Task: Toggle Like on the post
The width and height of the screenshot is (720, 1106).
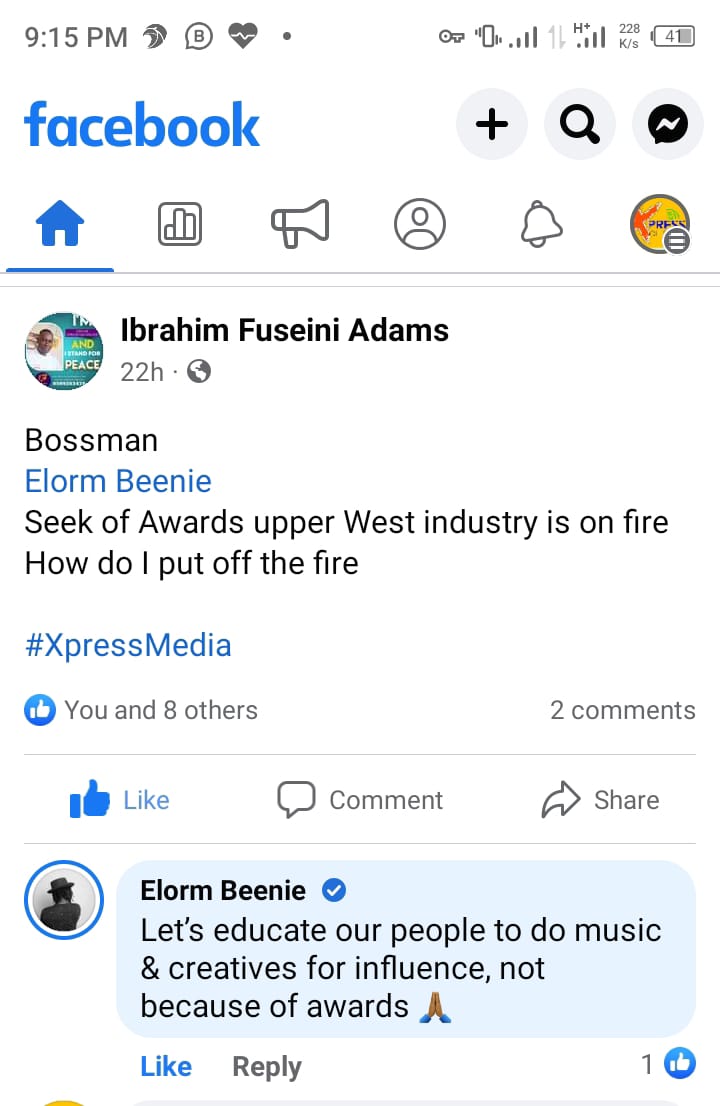Action: point(120,800)
